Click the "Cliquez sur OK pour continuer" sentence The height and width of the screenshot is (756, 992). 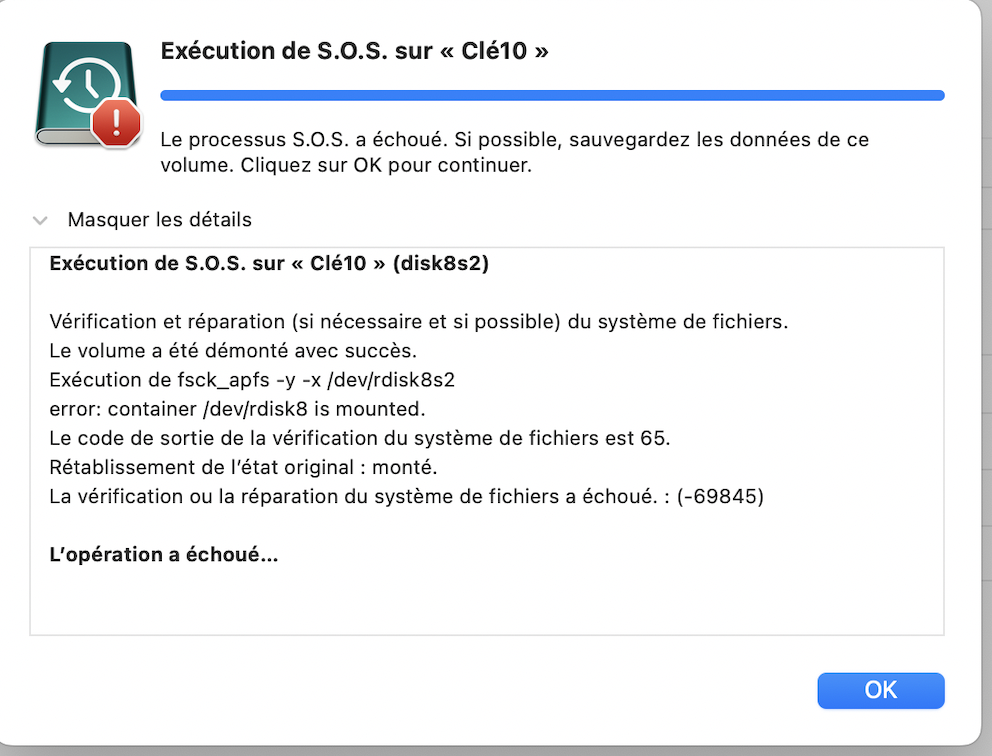click(386, 165)
